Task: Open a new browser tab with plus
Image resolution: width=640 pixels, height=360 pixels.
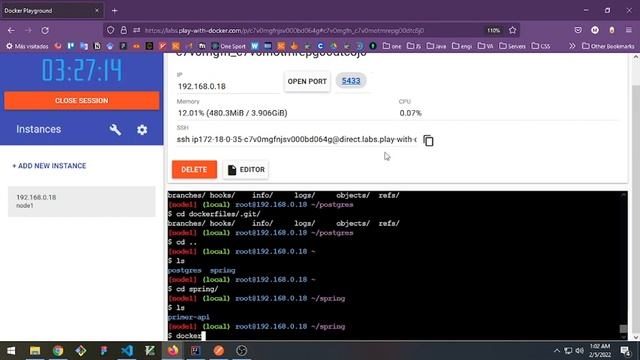Action: [x=115, y=11]
